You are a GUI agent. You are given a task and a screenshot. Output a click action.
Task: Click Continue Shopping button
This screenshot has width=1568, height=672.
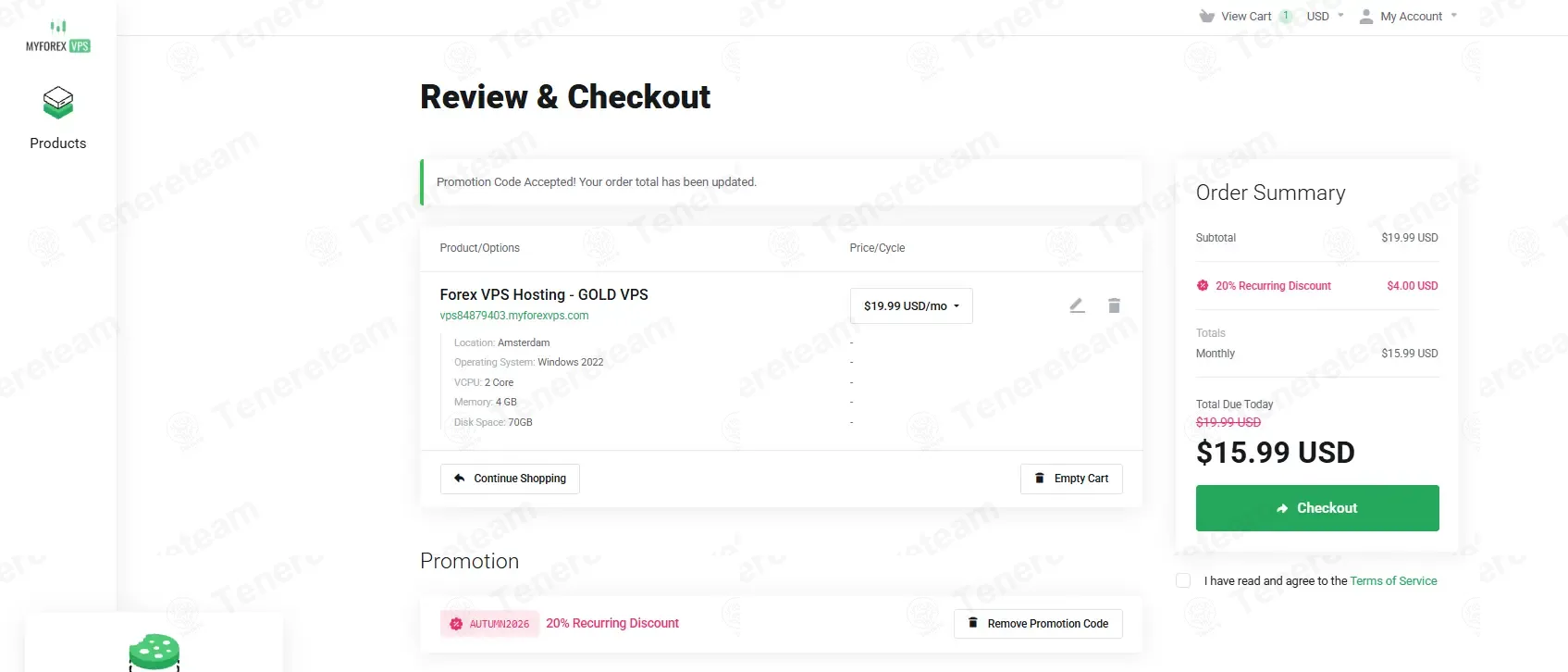tap(510, 479)
